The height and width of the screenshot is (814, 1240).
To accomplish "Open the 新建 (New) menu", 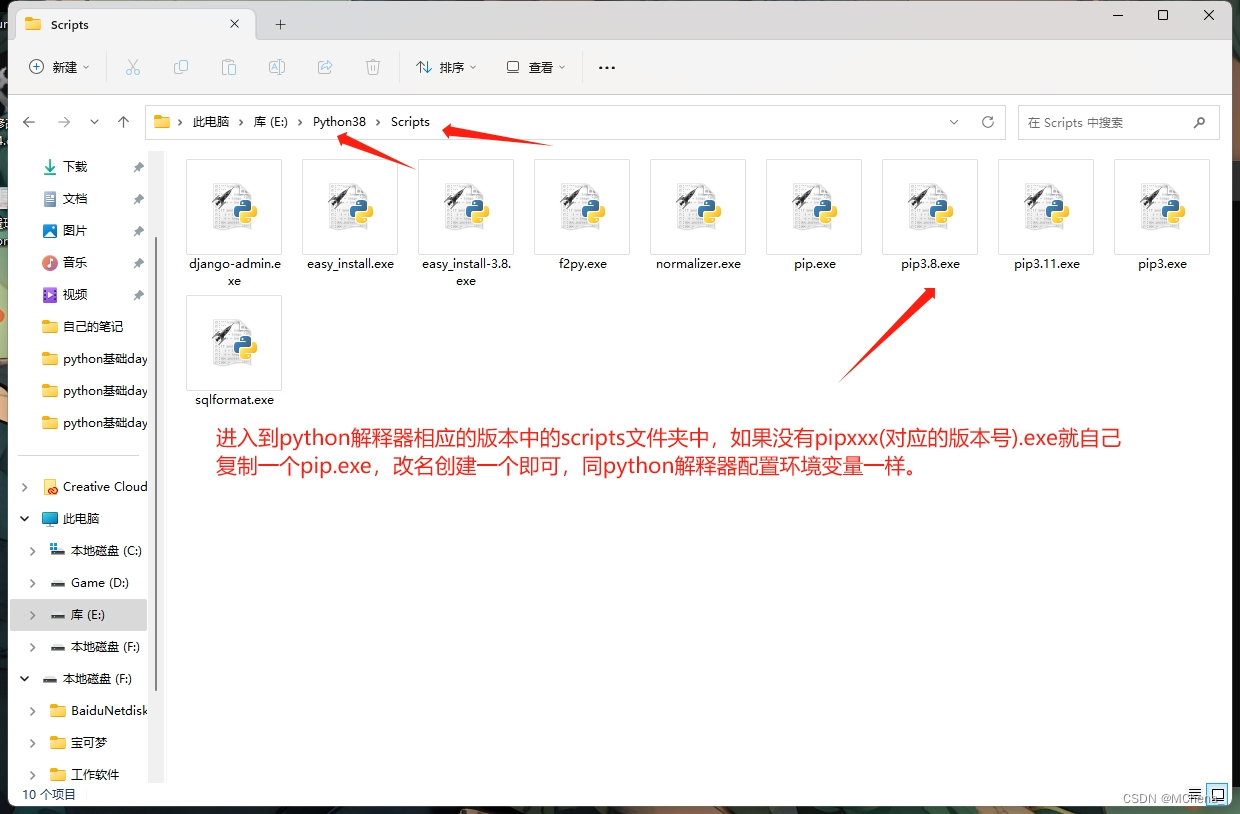I will coord(60,67).
